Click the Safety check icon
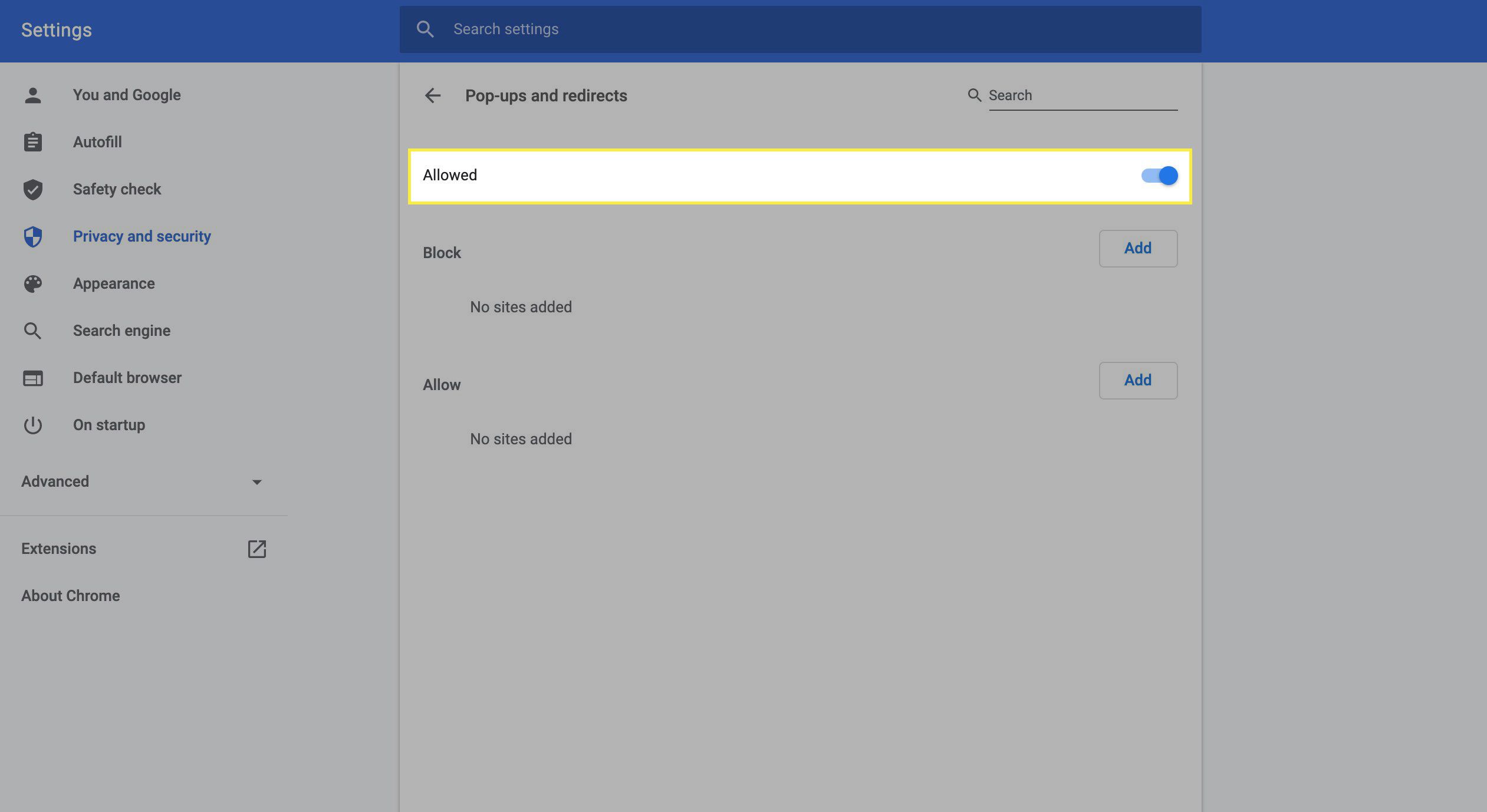 (x=31, y=189)
